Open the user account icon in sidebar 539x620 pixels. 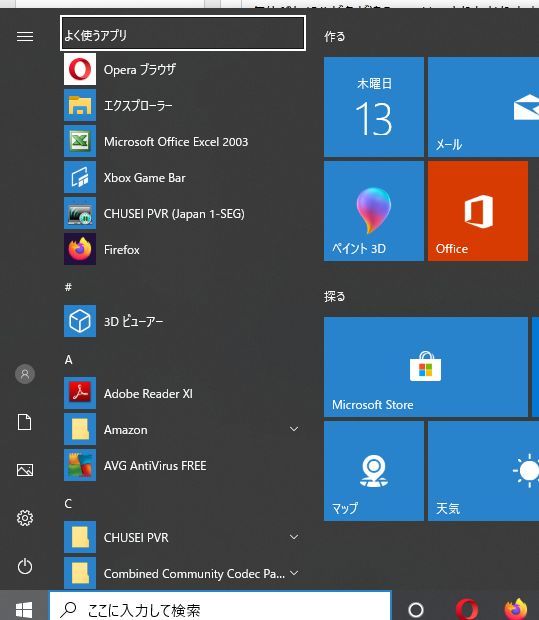click(25, 374)
